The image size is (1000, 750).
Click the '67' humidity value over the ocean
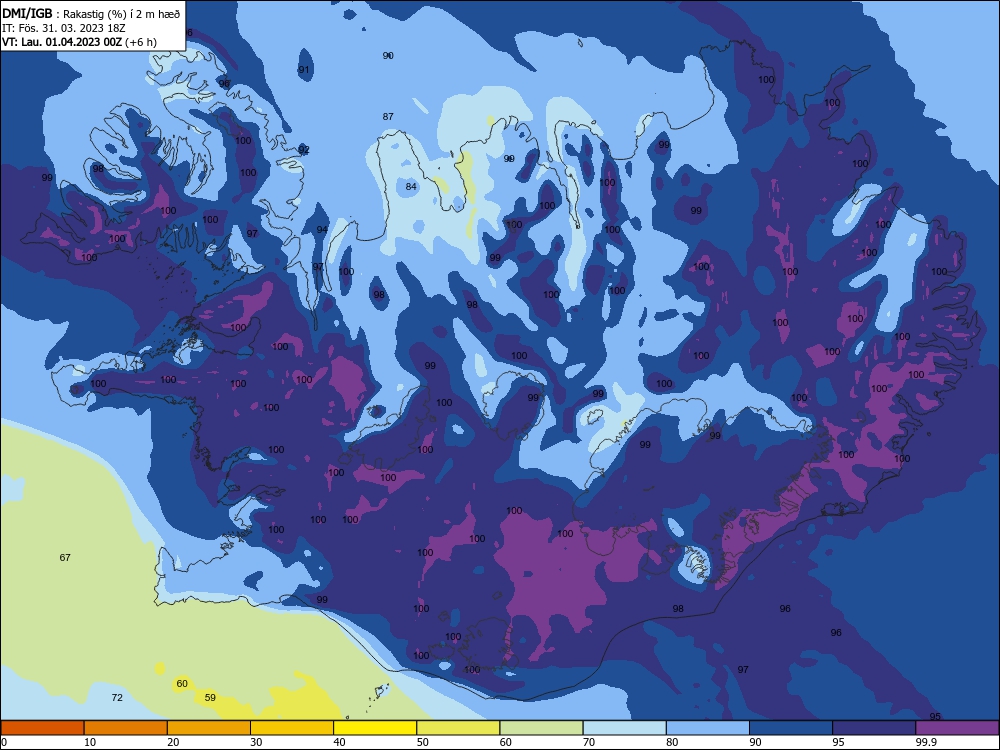click(65, 557)
